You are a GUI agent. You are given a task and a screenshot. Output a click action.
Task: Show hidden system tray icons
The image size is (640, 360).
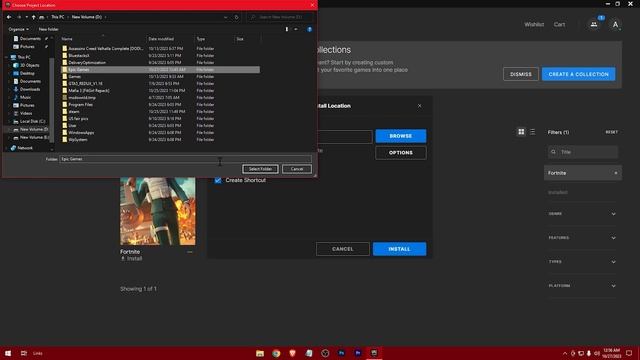click(x=565, y=353)
